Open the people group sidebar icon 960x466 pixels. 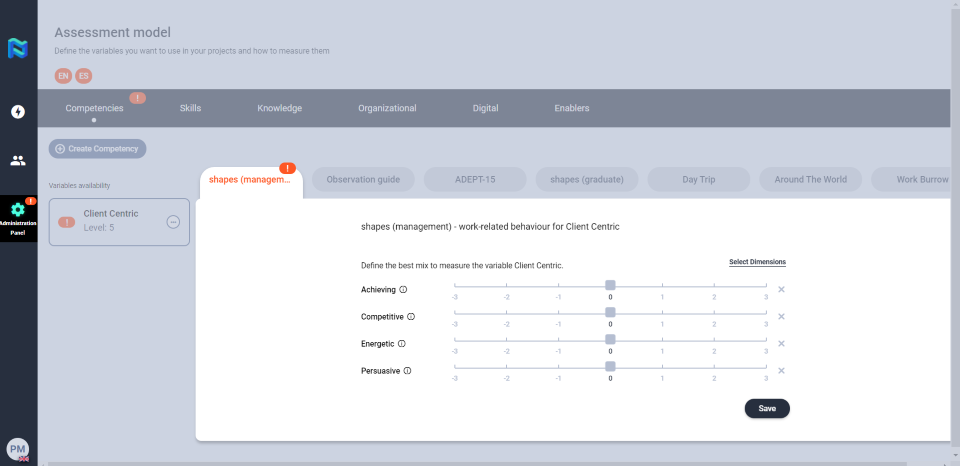point(18,160)
